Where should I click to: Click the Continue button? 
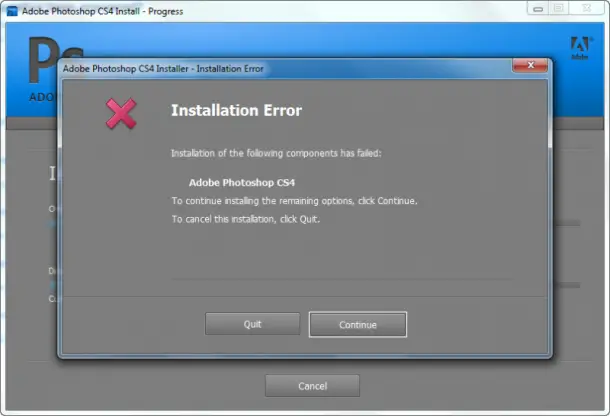coord(358,324)
